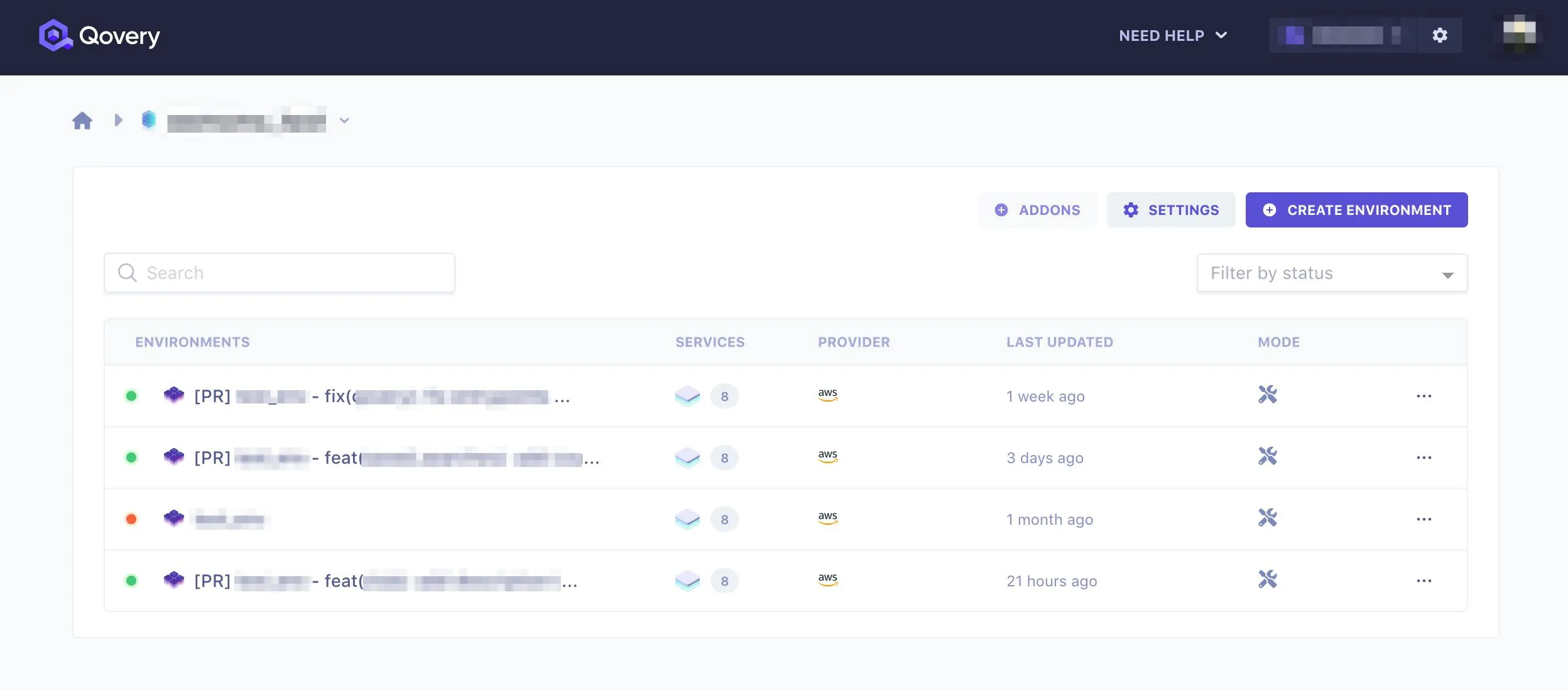Click services count 8 in 21 hours ago row
1568x690 pixels.
pos(724,581)
